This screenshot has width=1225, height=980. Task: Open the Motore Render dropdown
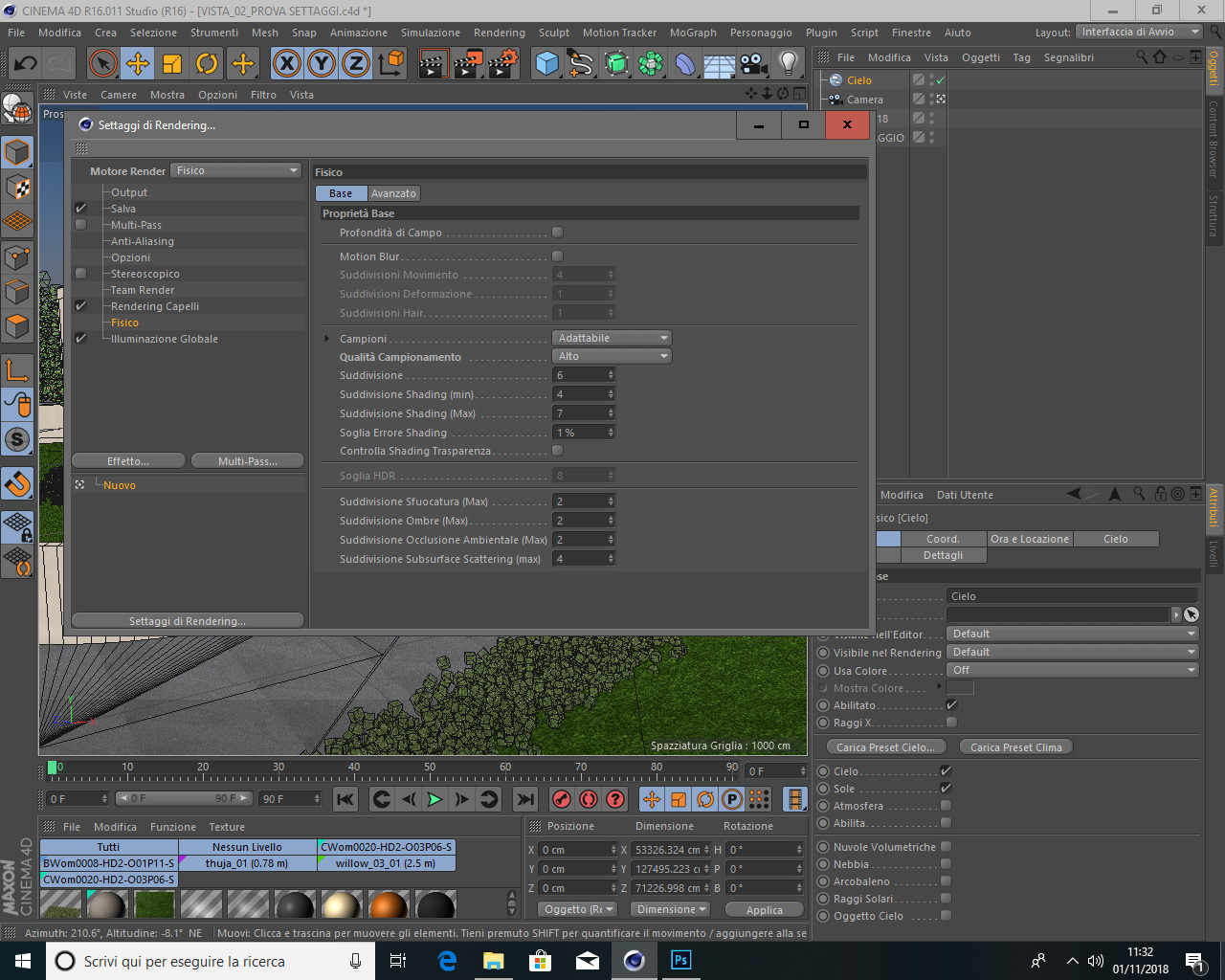(x=236, y=170)
